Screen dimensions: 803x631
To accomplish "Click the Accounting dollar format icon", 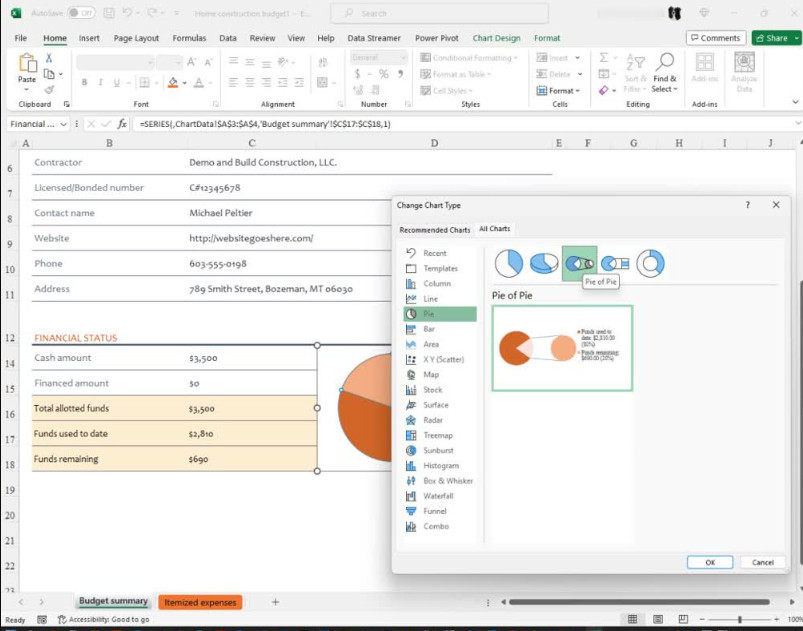I will [357, 74].
